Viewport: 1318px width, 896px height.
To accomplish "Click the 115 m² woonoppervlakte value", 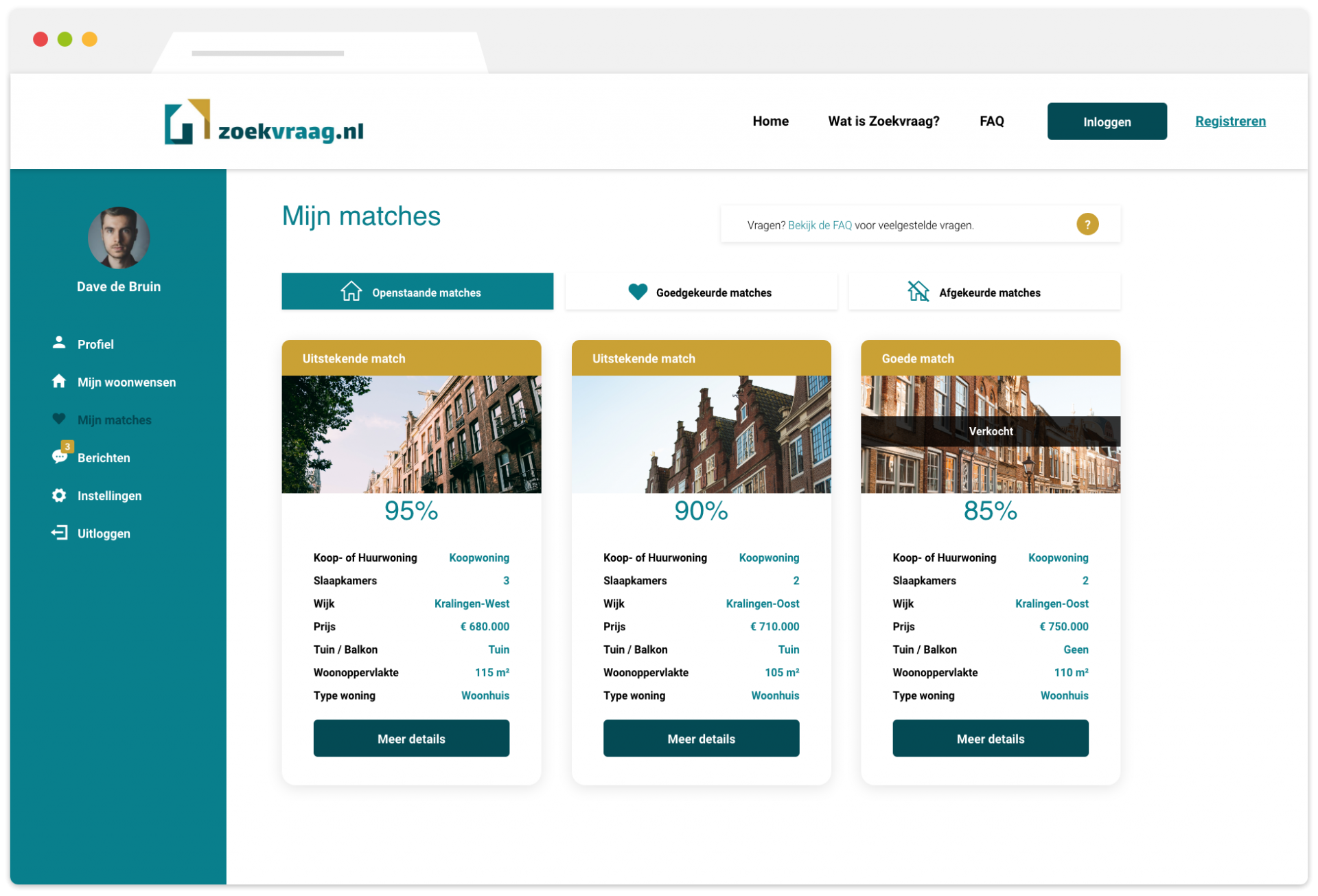I will tap(492, 672).
